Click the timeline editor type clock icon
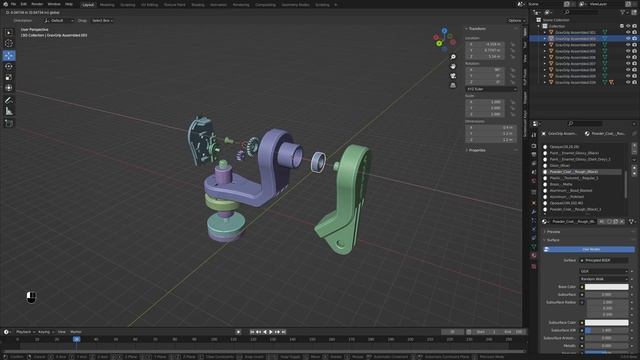The image size is (640, 360). [x=7, y=332]
